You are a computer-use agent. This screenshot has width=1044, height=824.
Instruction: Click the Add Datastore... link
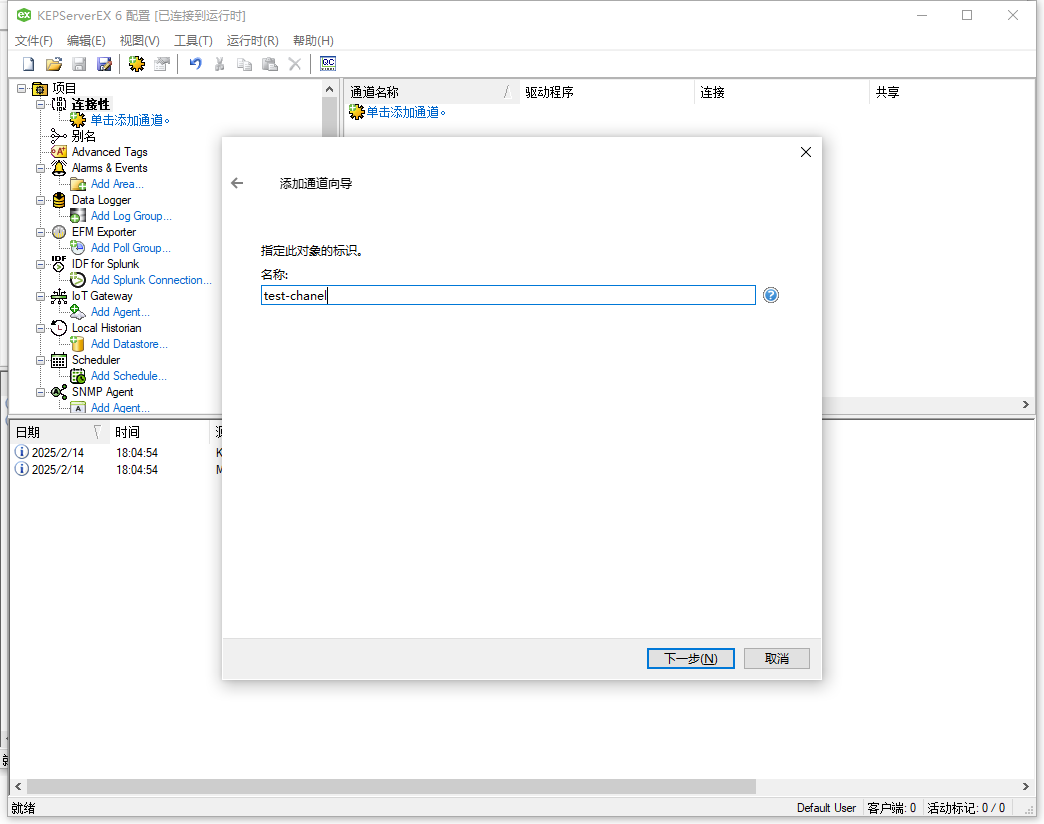coord(129,343)
